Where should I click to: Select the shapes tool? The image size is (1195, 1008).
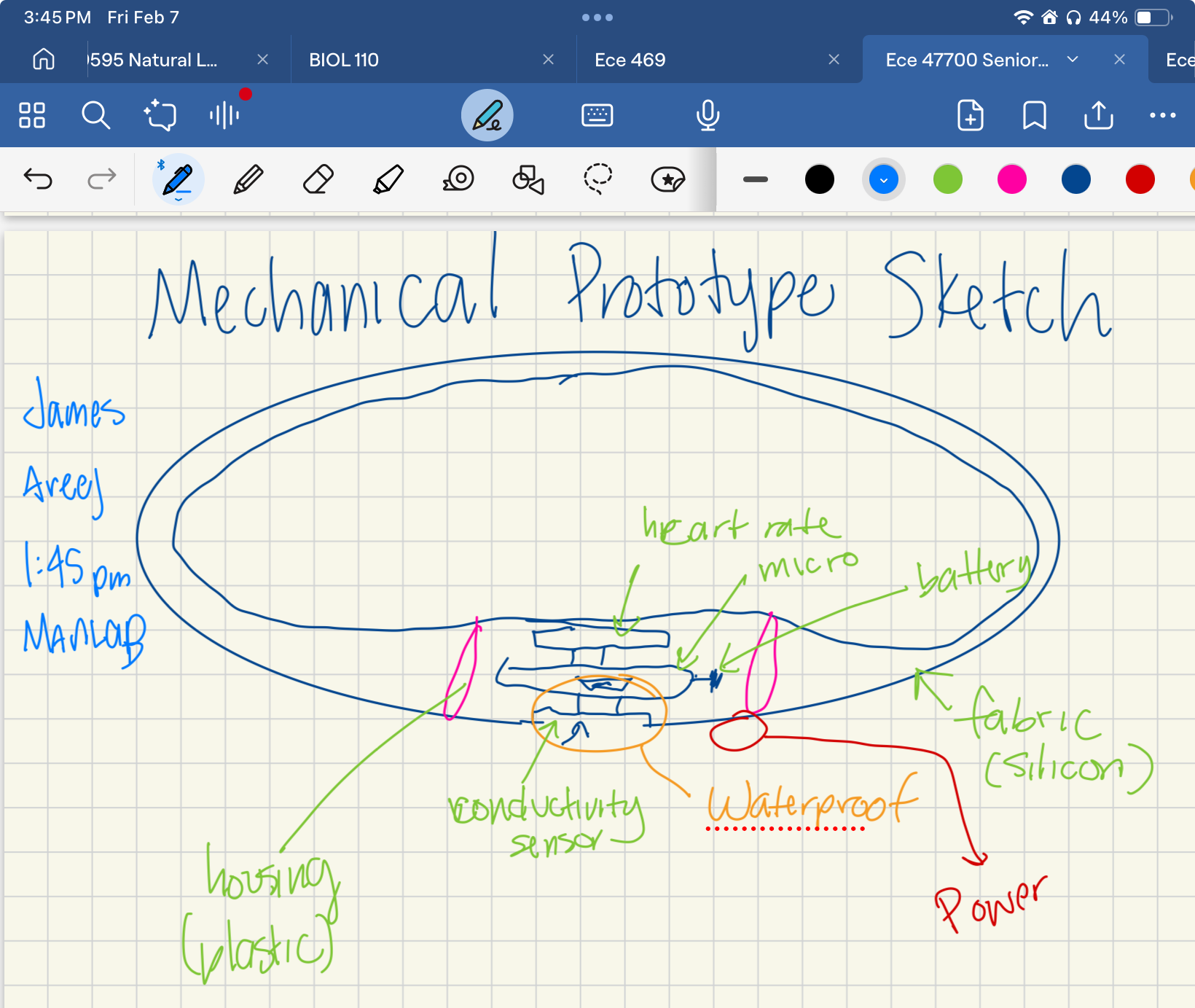(526, 179)
